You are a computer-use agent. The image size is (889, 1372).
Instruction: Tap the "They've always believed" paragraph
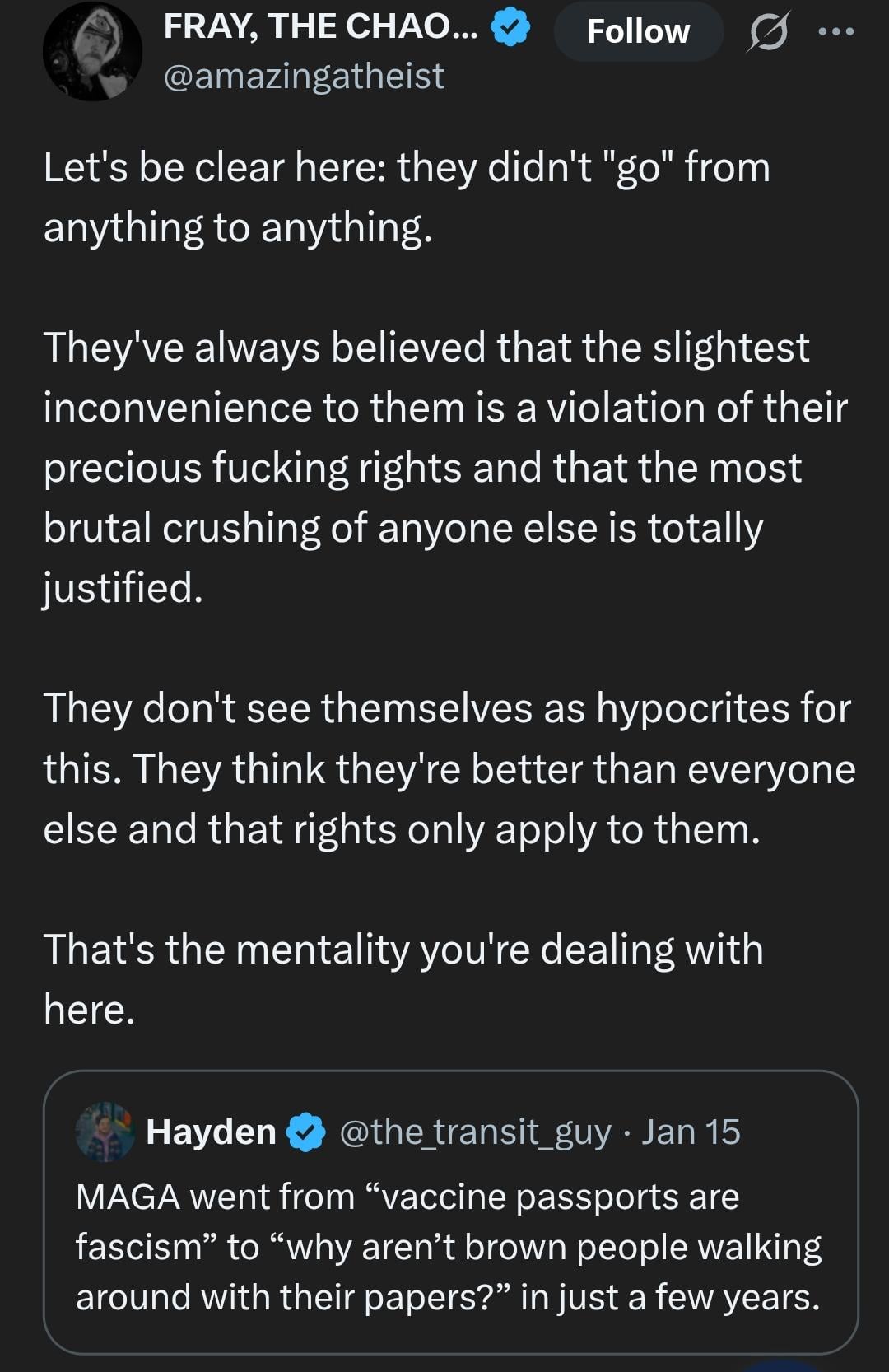(x=444, y=467)
